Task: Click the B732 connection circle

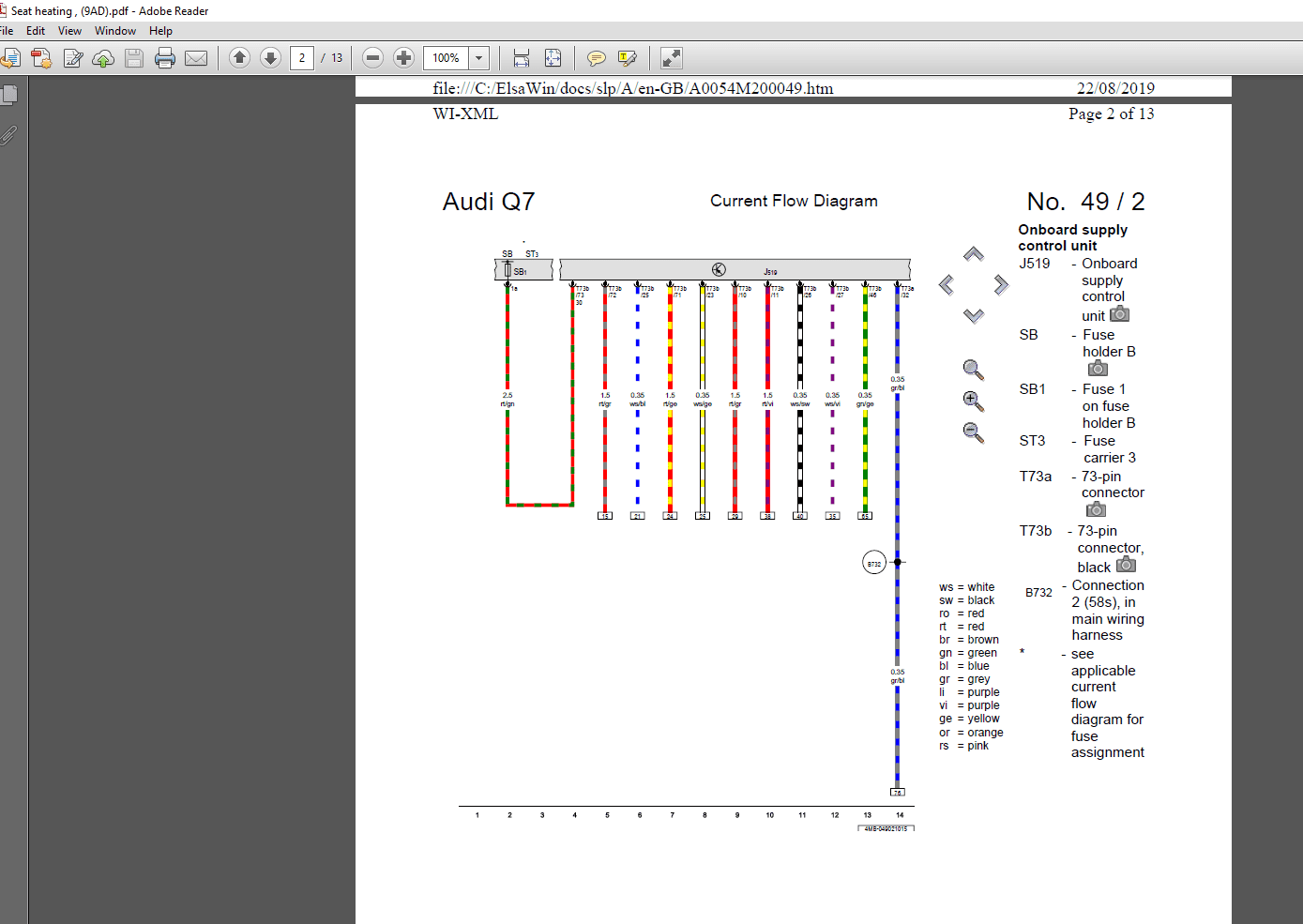Action: click(874, 564)
